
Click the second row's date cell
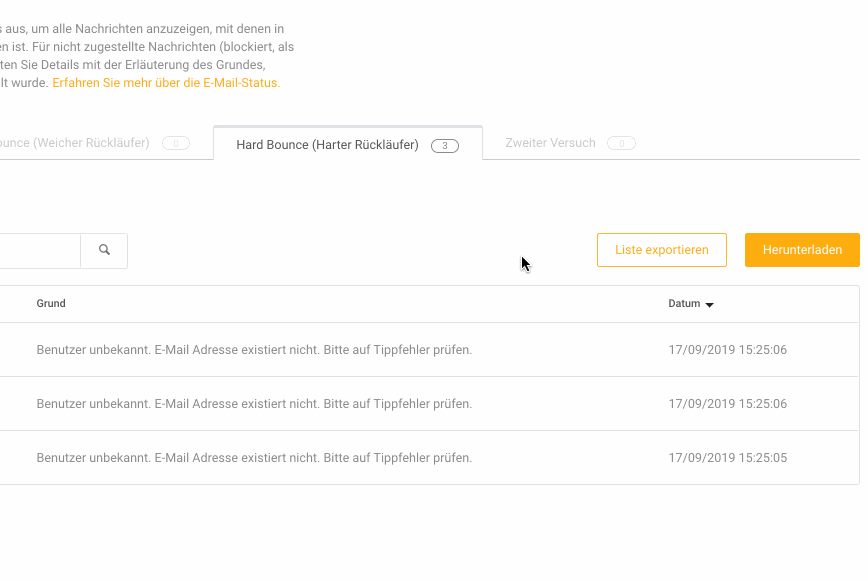pyautogui.click(x=727, y=404)
